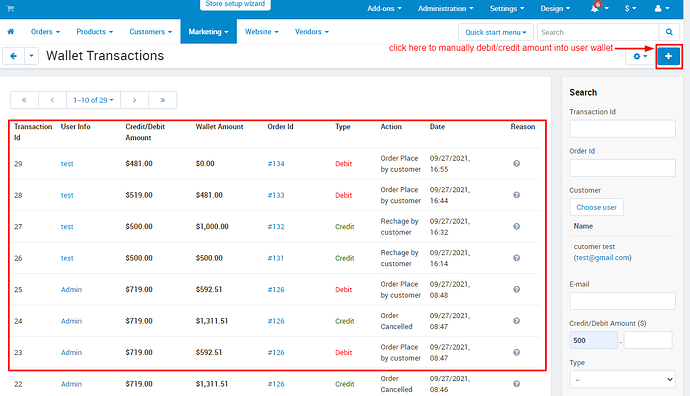The image size is (690, 396).
Task: Expand the Quick start menu
Action: pos(496,32)
